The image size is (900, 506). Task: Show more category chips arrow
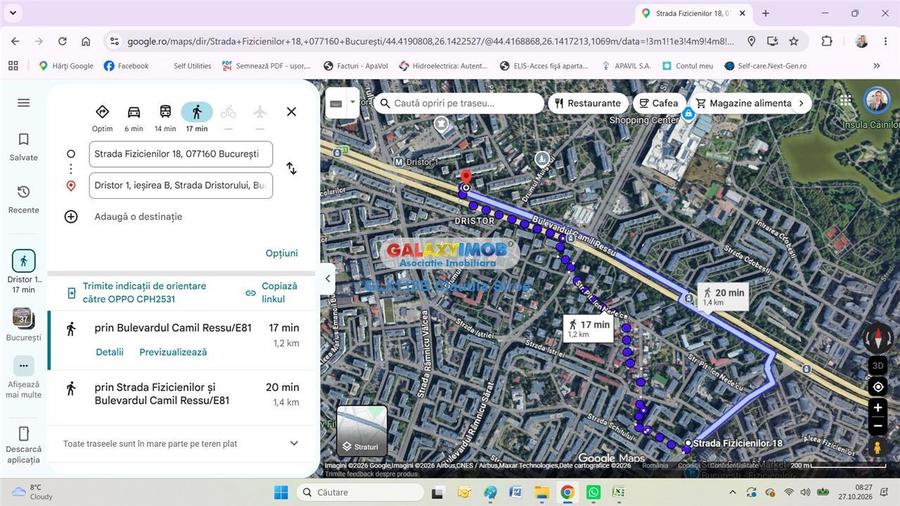(x=802, y=103)
